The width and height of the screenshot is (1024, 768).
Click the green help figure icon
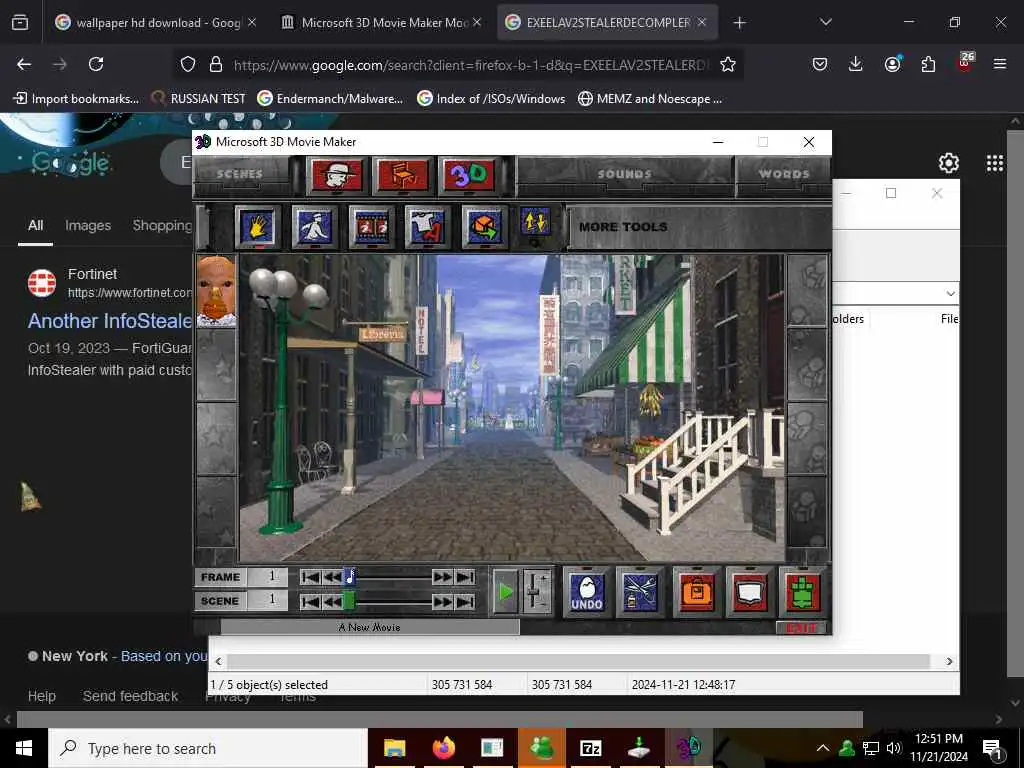803,592
